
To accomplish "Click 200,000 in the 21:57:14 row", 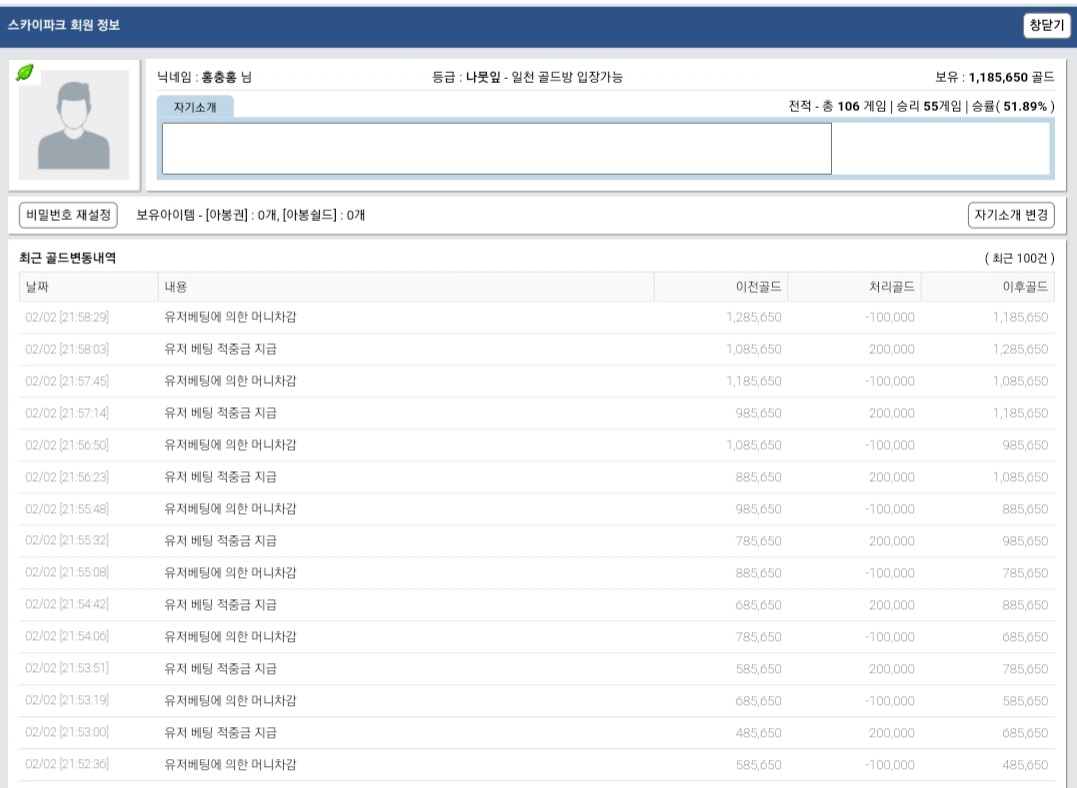I will (x=892, y=413).
